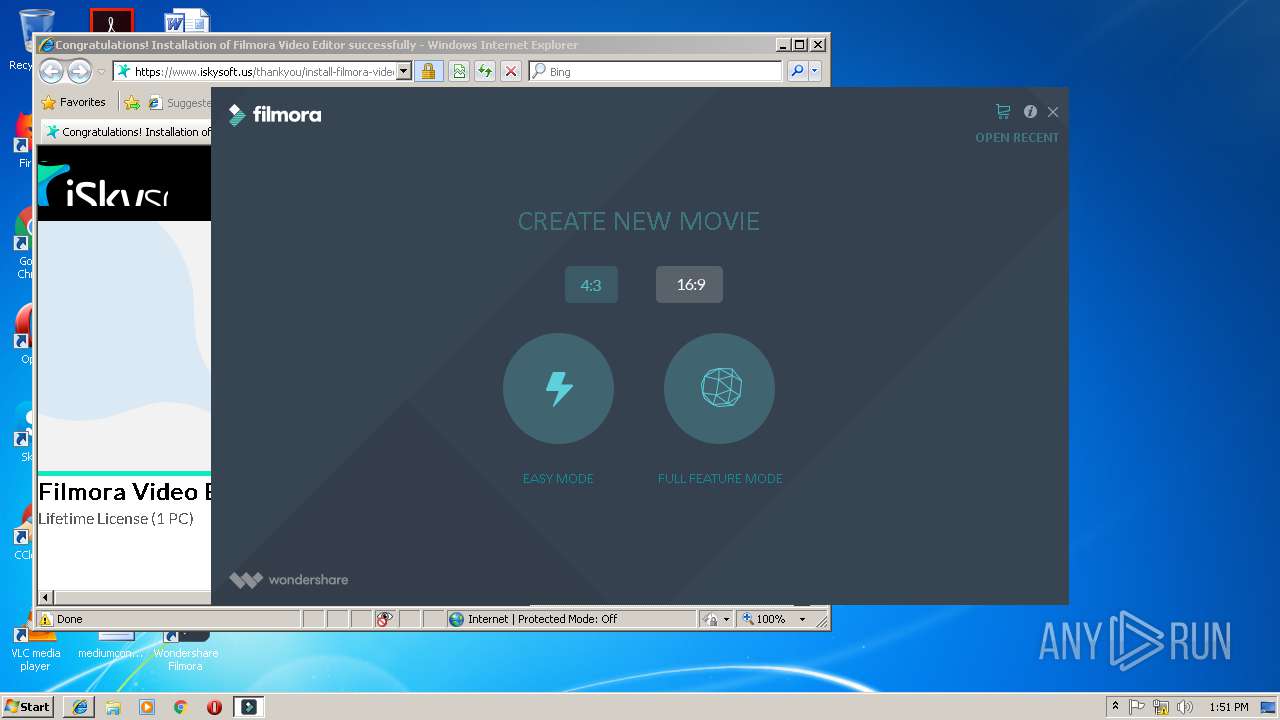Toggle IE compatibility view icon
The image size is (1280, 720).
[x=458, y=71]
